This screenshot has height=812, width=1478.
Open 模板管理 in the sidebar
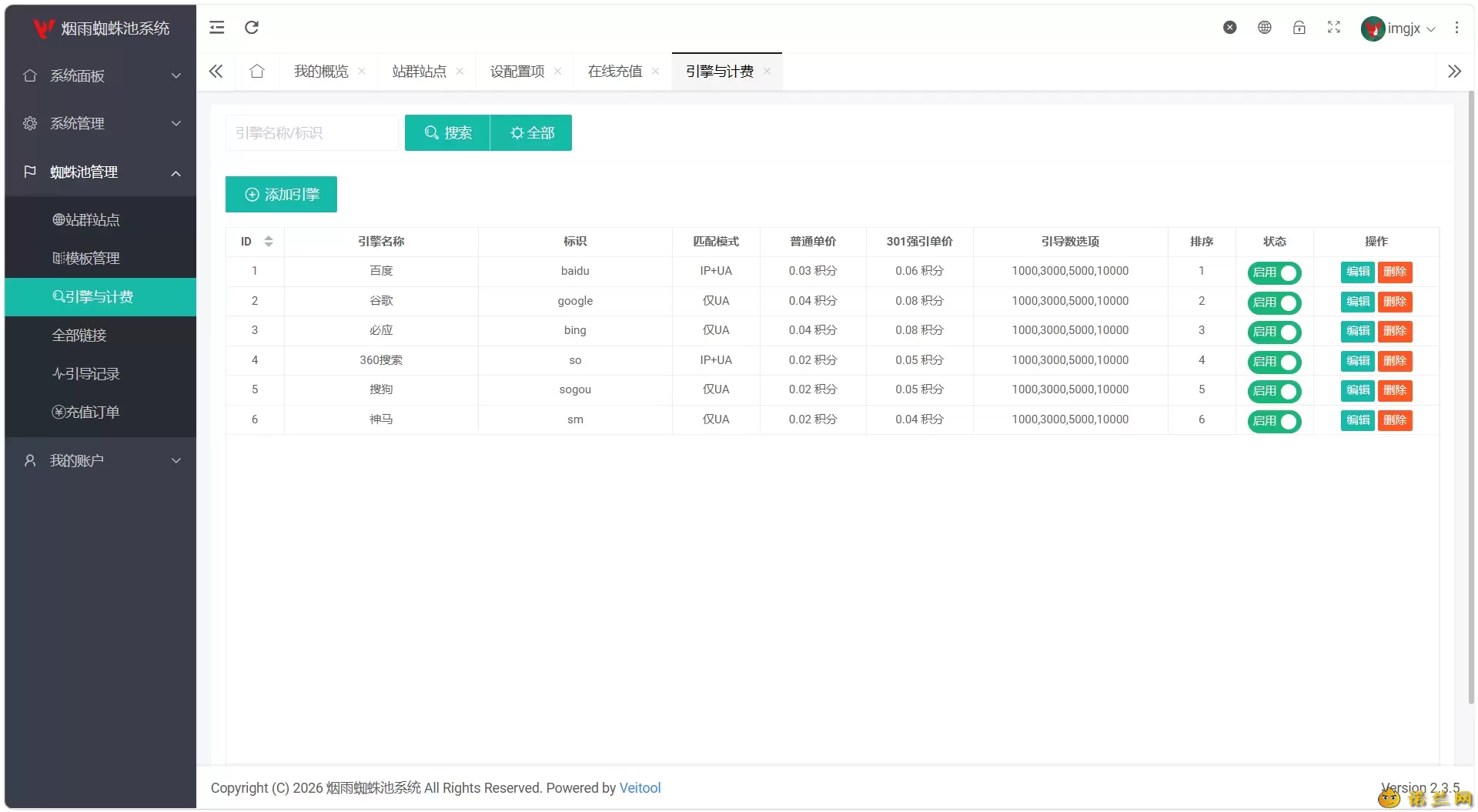click(100, 259)
